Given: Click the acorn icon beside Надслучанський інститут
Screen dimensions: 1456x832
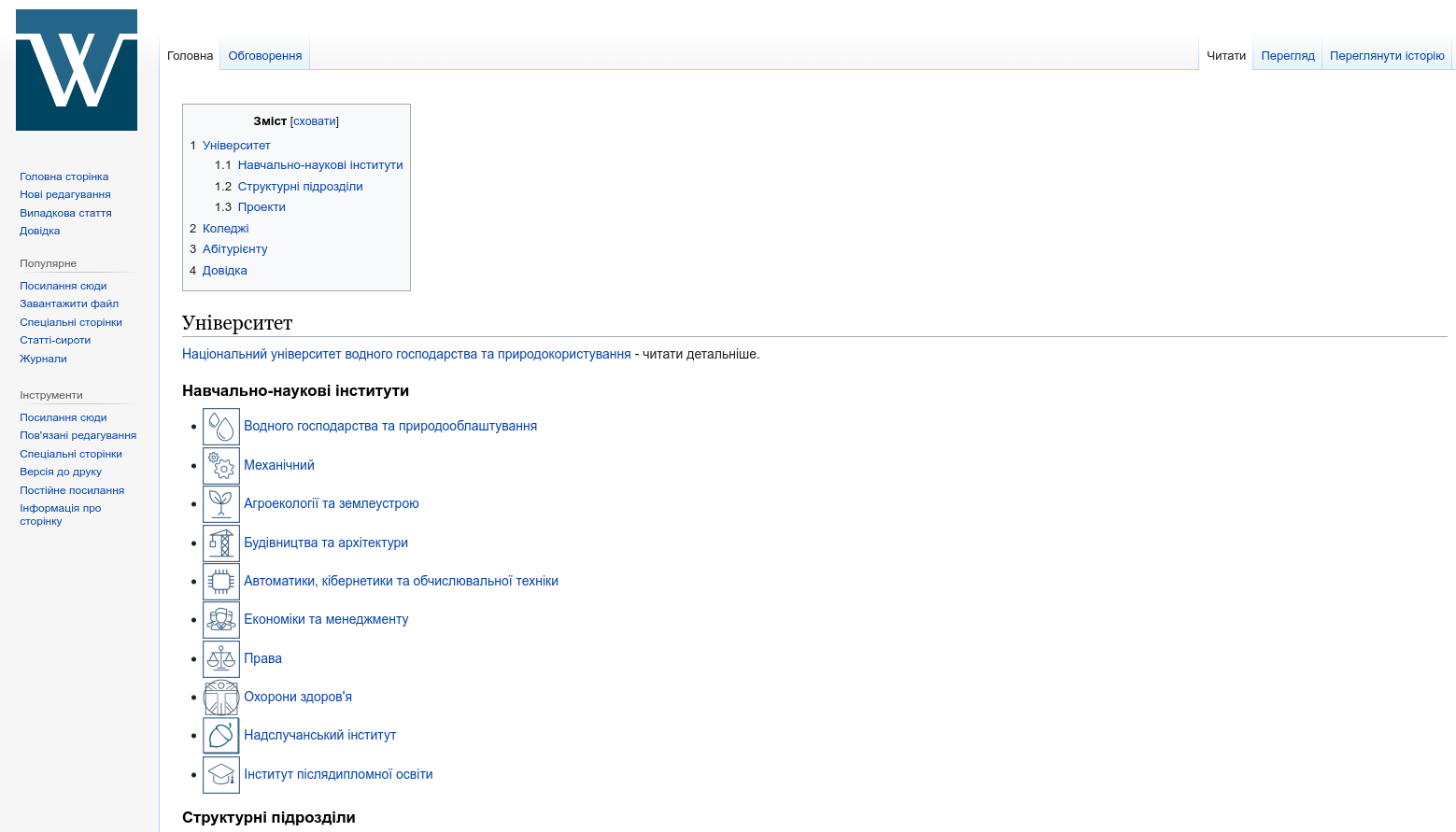Looking at the screenshot, I should pyautogui.click(x=220, y=735).
